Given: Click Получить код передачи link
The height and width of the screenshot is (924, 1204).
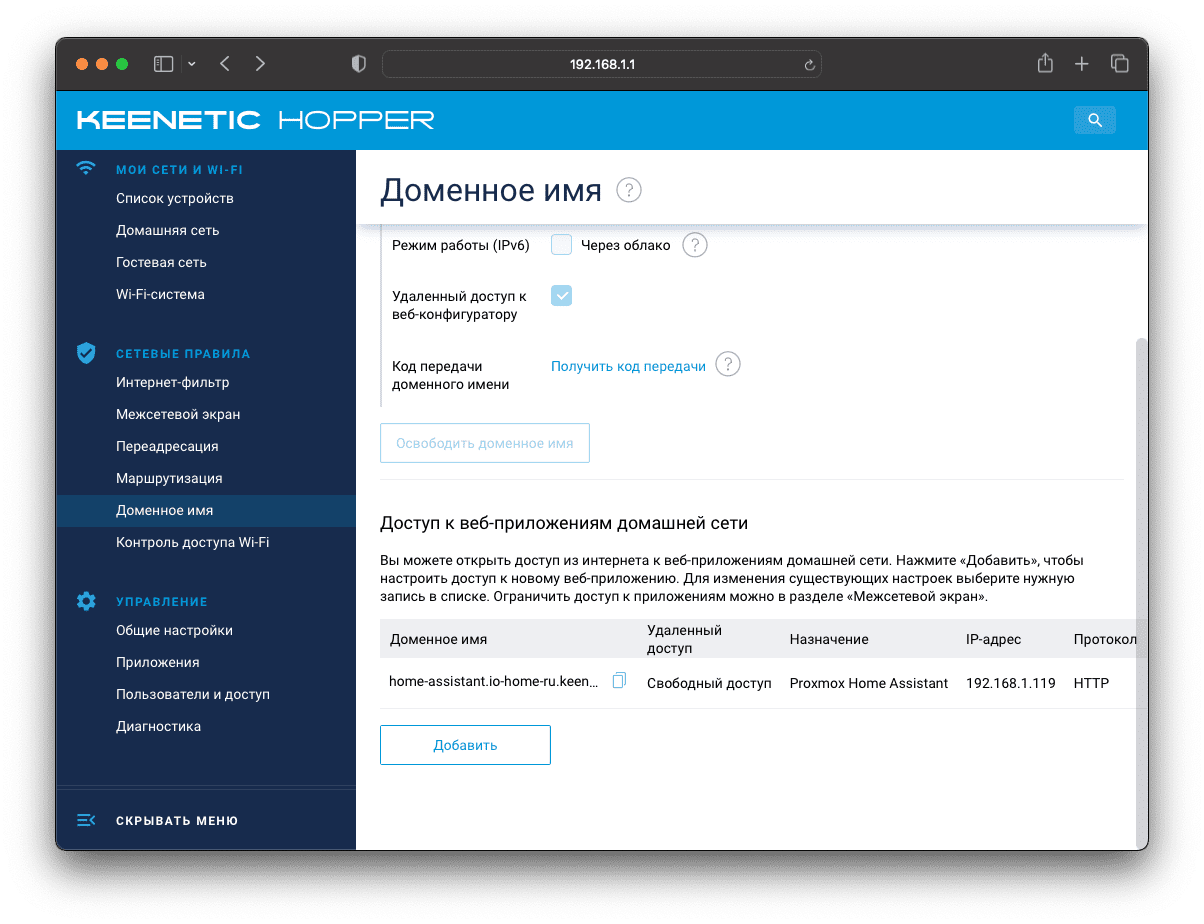Looking at the screenshot, I should (628, 366).
